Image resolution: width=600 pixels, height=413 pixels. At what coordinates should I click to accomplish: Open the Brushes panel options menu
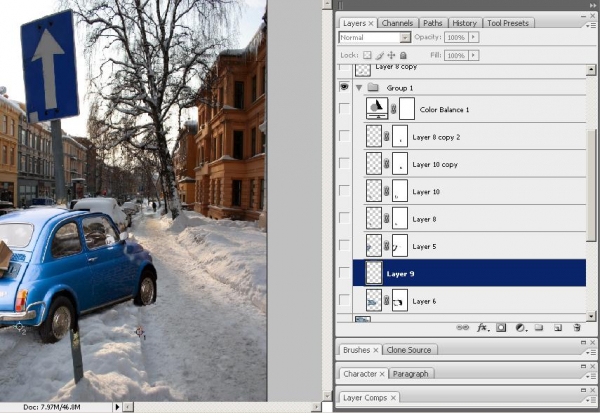coord(590,352)
